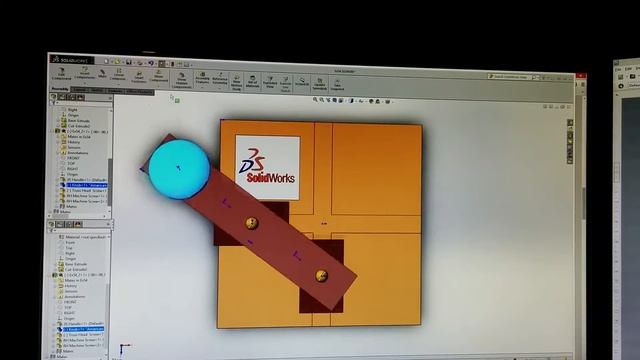Click the Open file icon
The width and height of the screenshot is (640, 360).
118,62
